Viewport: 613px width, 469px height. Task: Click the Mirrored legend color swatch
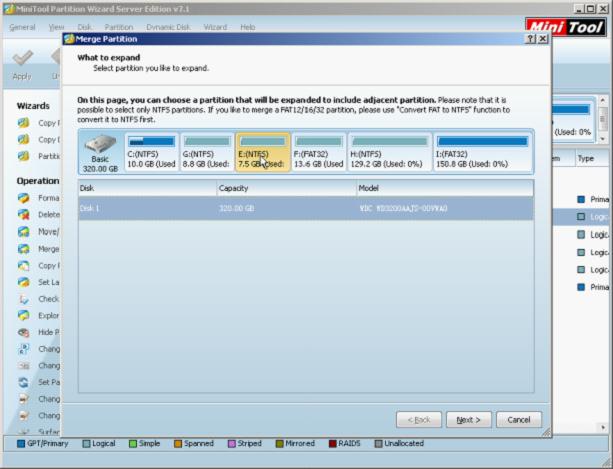click(x=280, y=444)
